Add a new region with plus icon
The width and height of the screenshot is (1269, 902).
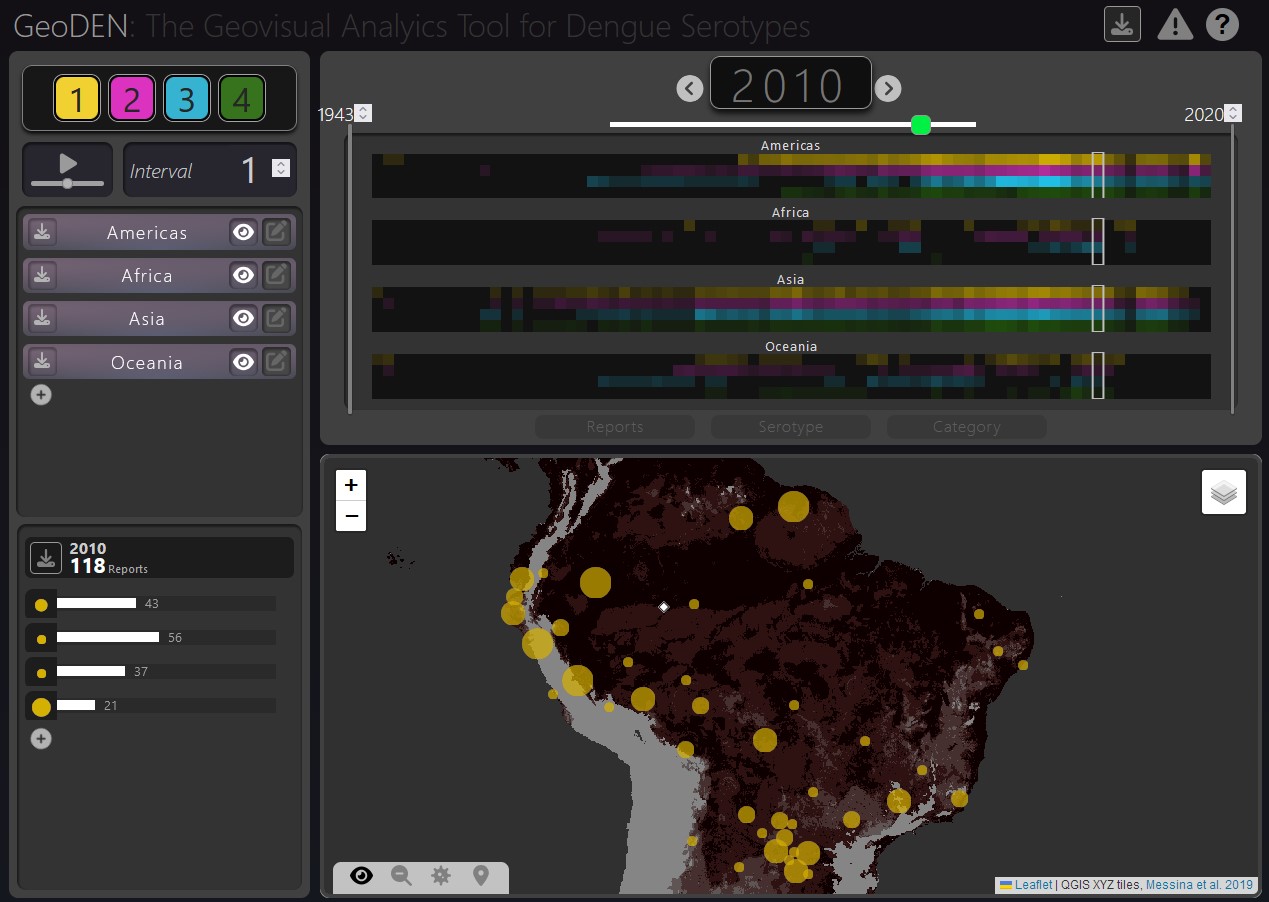pos(41,394)
